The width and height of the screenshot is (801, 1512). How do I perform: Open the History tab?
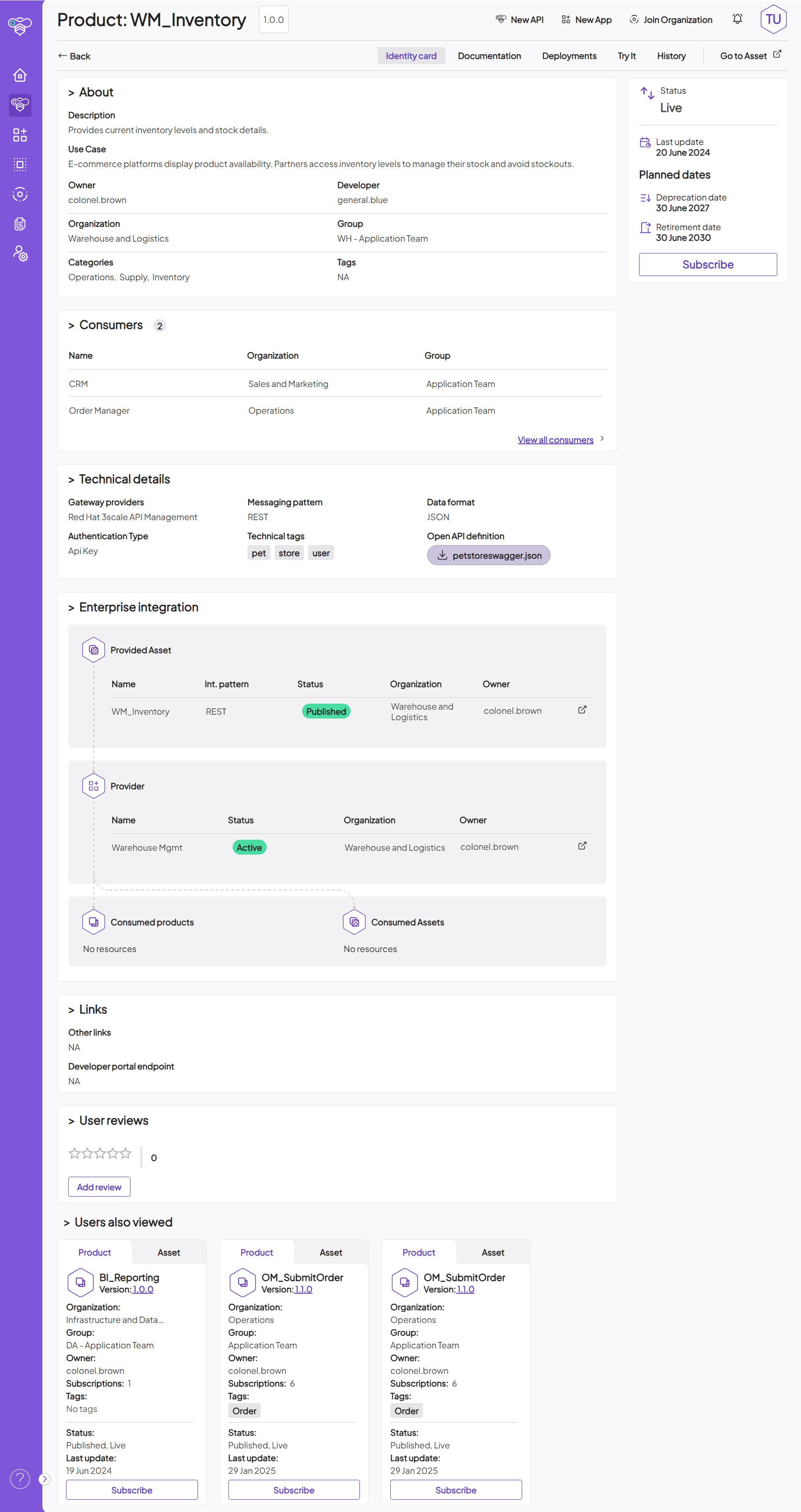pos(671,56)
